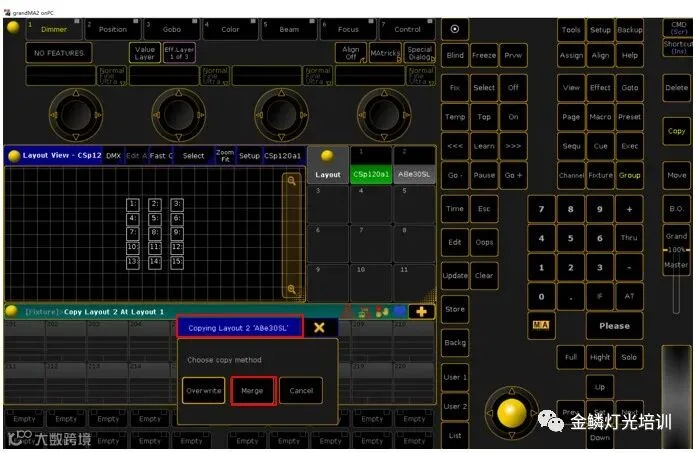Open the Gobo preset type tab
Screen dimensions: 695x453
pos(172,29)
